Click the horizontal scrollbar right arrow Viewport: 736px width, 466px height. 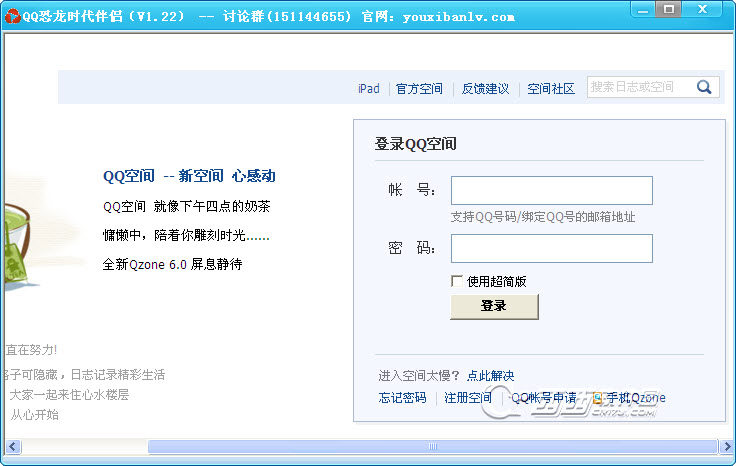(727, 446)
